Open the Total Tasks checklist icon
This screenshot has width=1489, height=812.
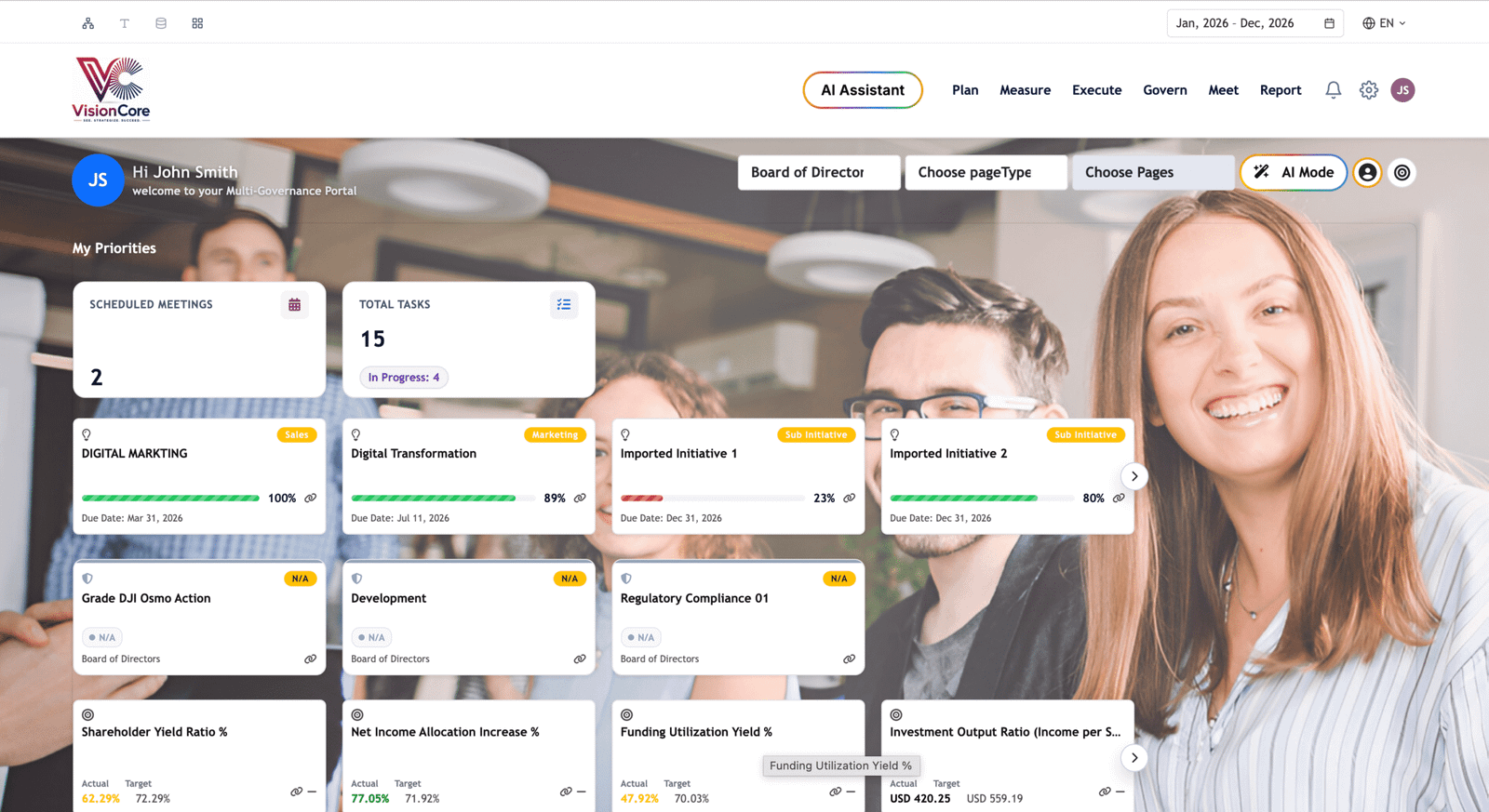[x=564, y=304]
